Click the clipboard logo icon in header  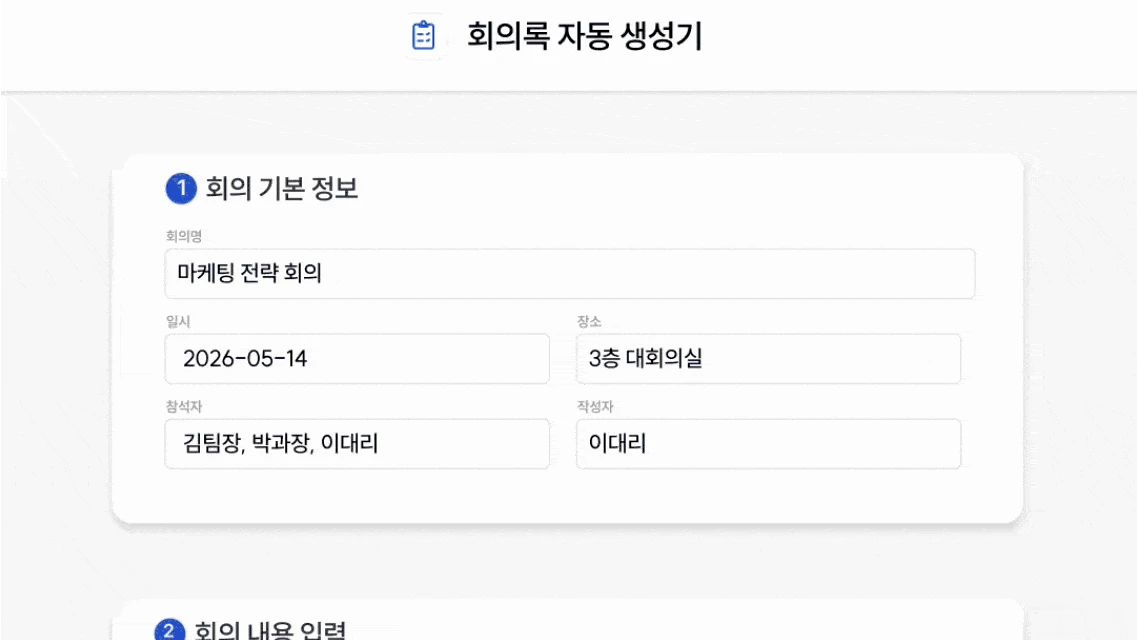[x=423, y=36]
